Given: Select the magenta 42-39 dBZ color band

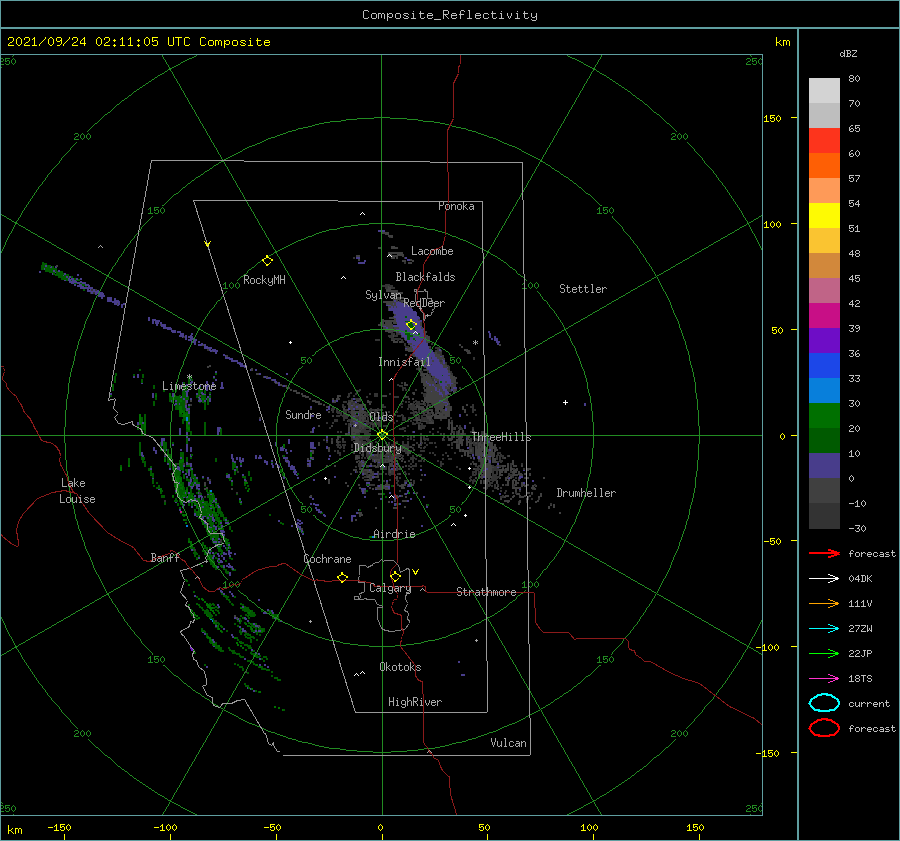Looking at the screenshot, I should (824, 316).
